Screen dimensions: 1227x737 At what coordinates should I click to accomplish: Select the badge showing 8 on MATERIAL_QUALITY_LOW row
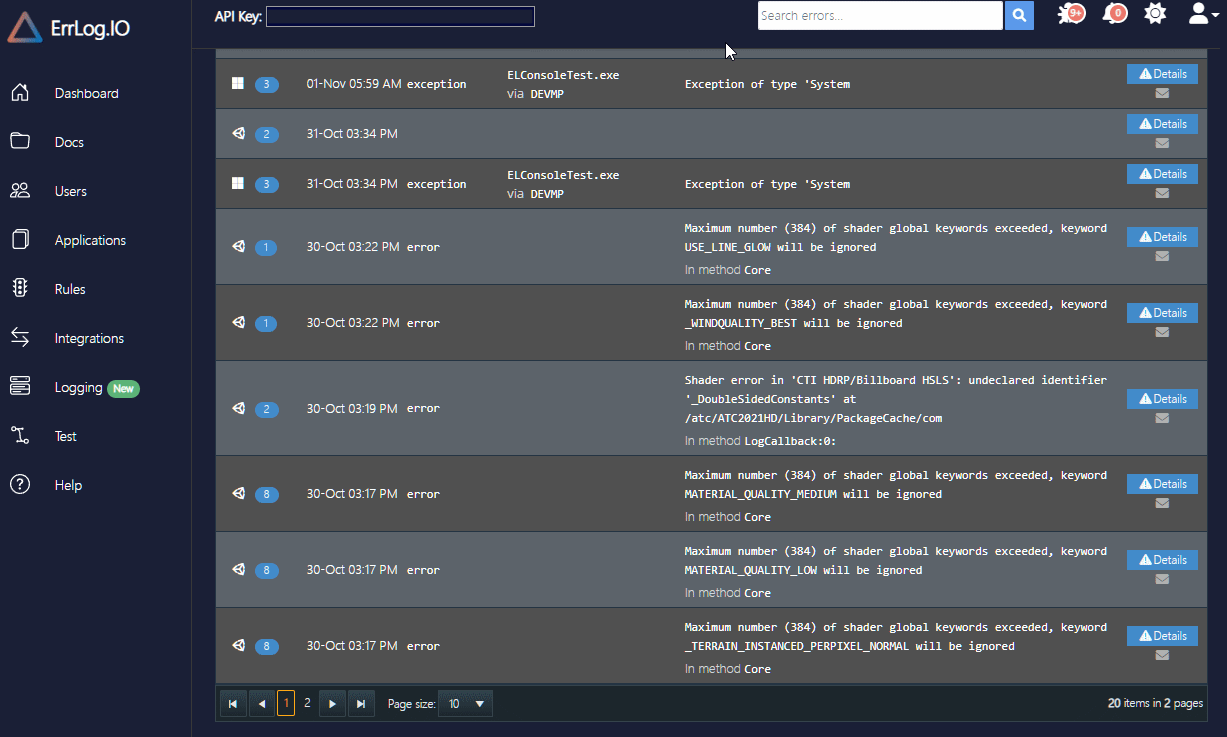[267, 570]
